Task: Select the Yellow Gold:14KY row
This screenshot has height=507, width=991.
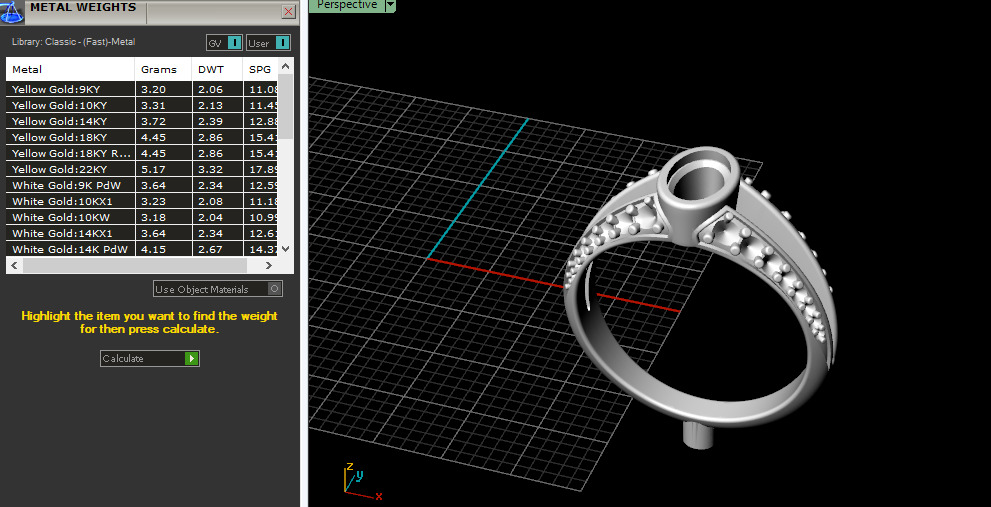Action: click(x=142, y=121)
